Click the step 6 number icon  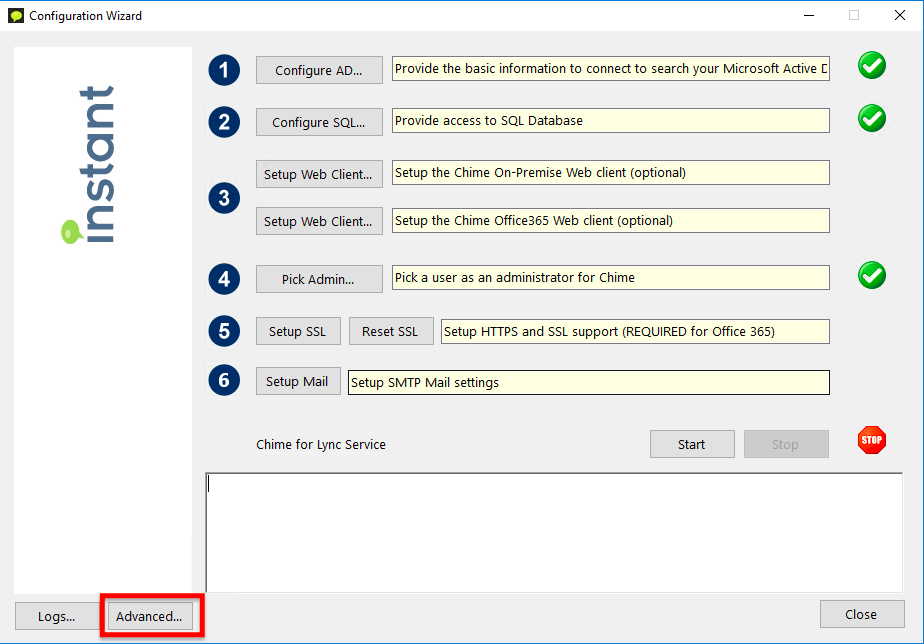pyautogui.click(x=224, y=380)
